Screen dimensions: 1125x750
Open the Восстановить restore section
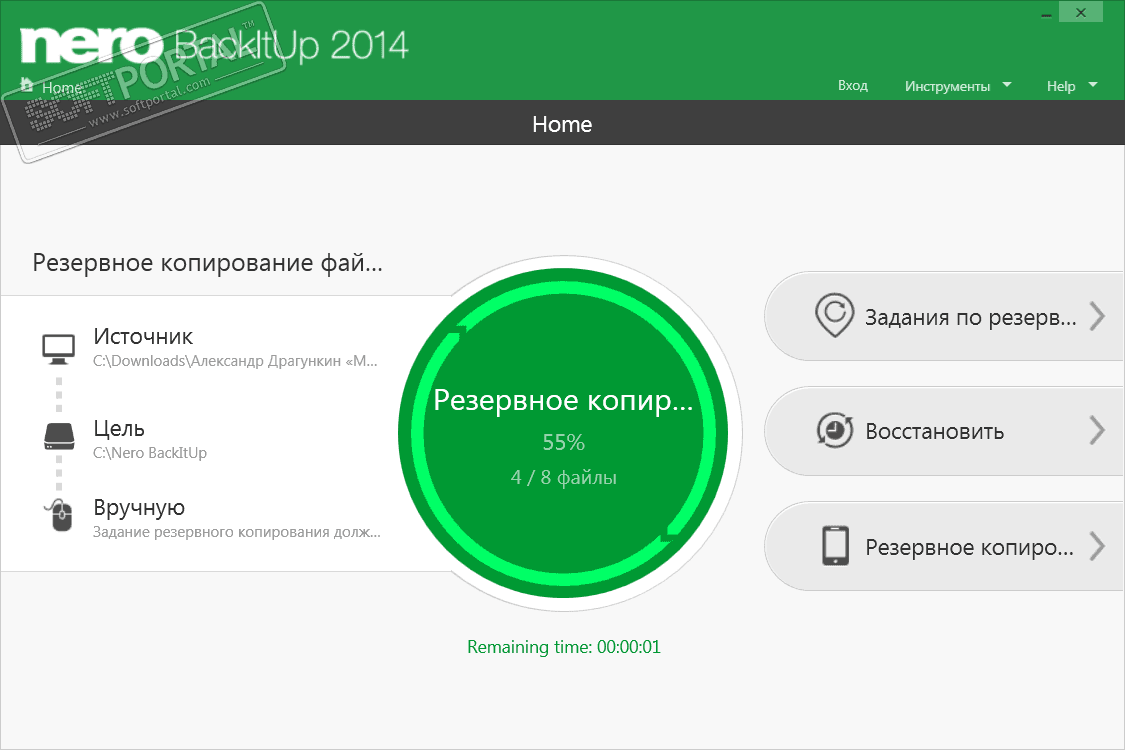944,431
